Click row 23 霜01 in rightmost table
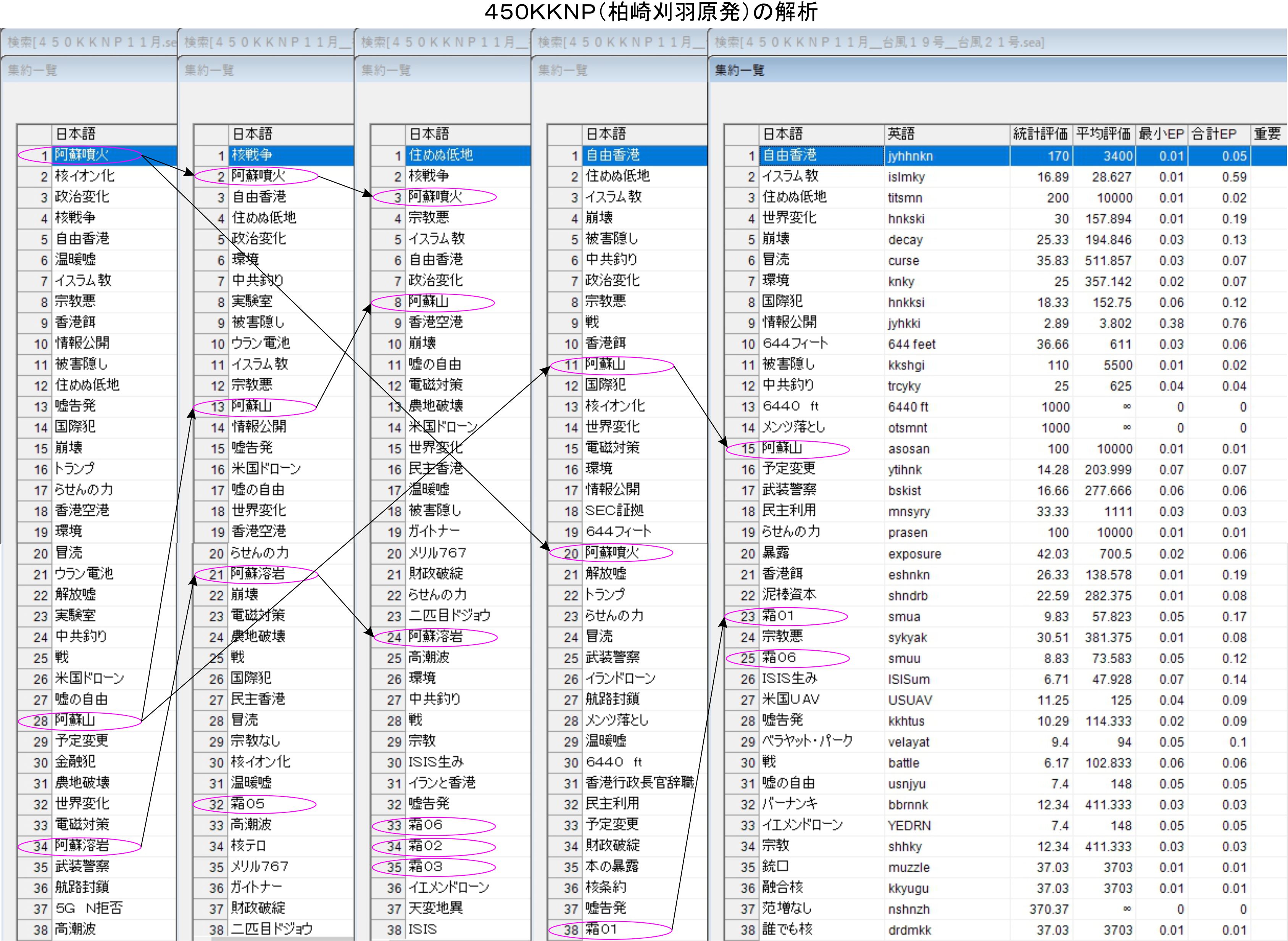This screenshot has width=1288, height=941. click(x=779, y=616)
